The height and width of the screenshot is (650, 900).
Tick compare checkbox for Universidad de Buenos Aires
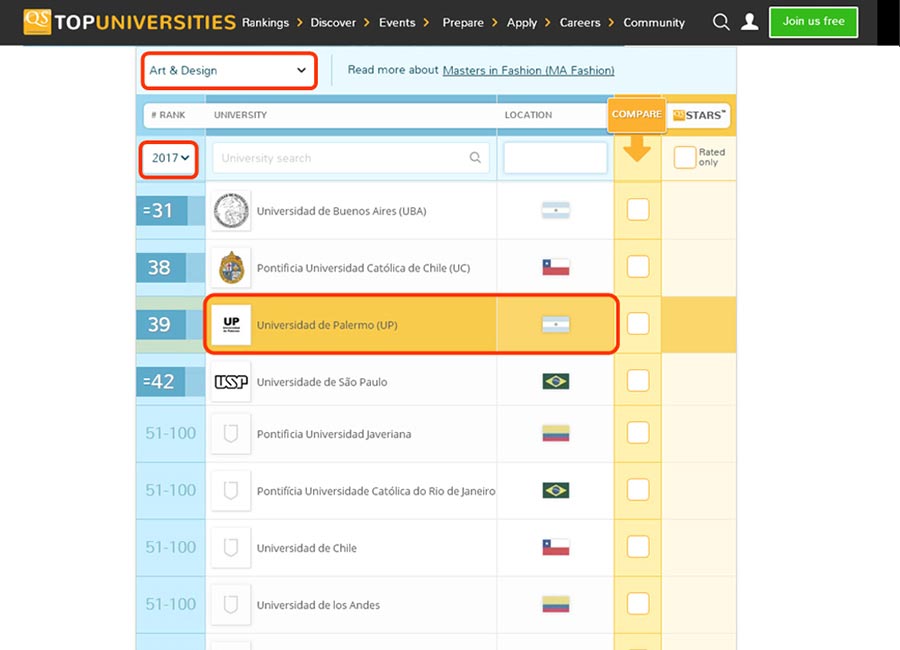click(638, 210)
